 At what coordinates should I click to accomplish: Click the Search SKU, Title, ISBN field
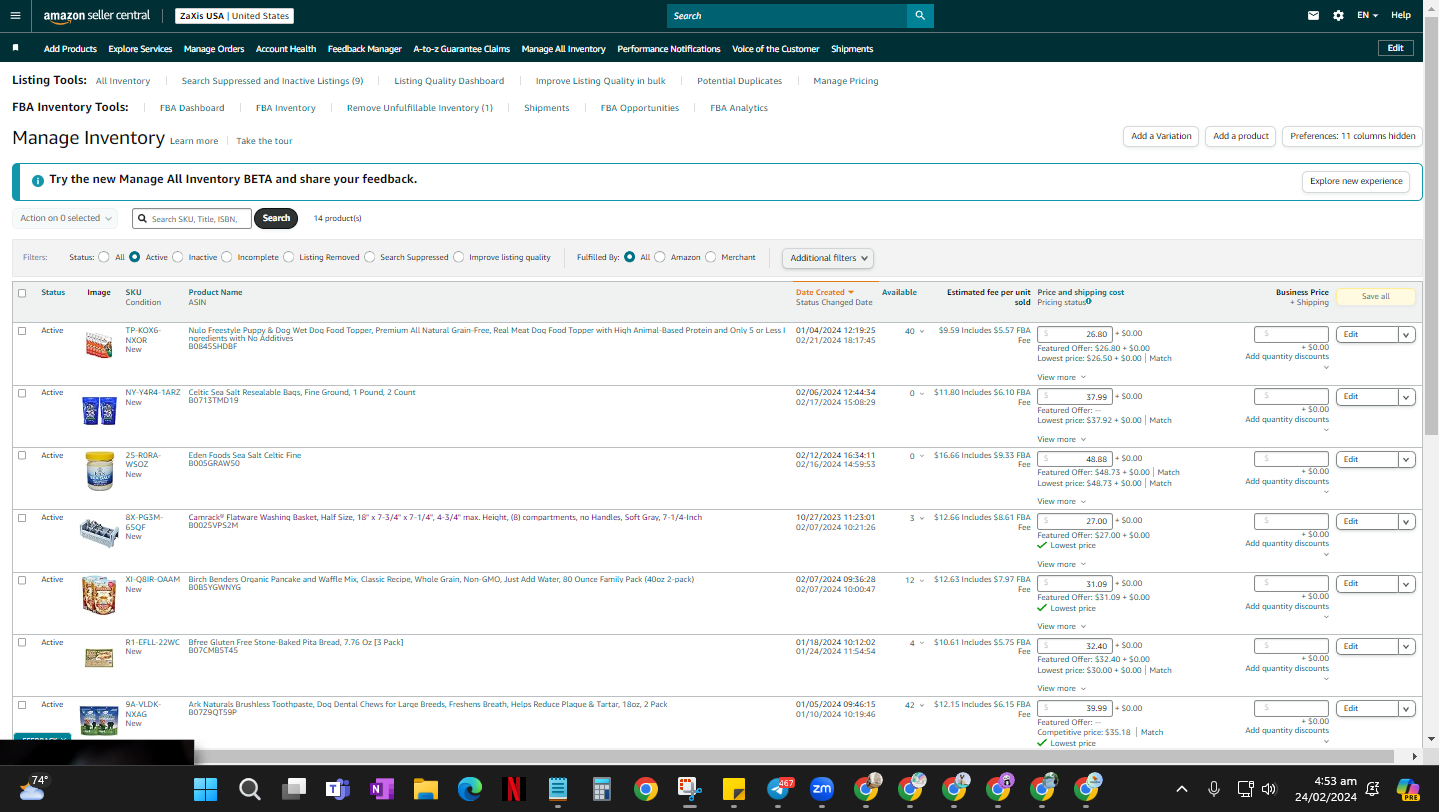[192, 218]
